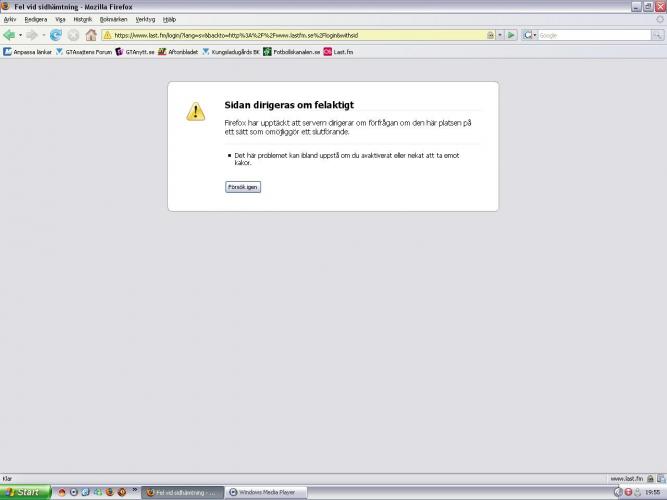Go to the Home page icon
667x500 pixels.
[91, 35]
